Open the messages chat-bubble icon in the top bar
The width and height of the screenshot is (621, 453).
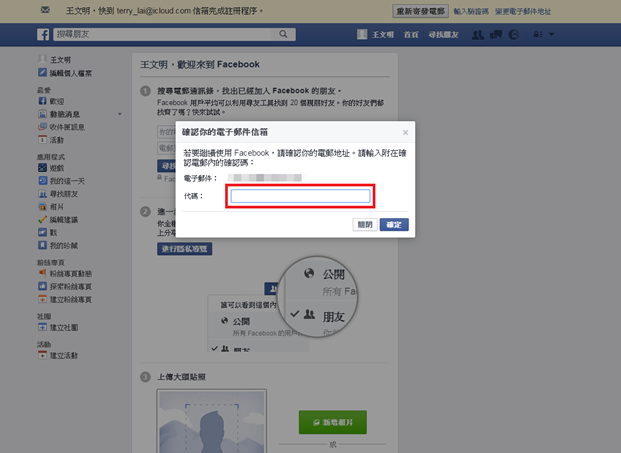(x=496, y=35)
